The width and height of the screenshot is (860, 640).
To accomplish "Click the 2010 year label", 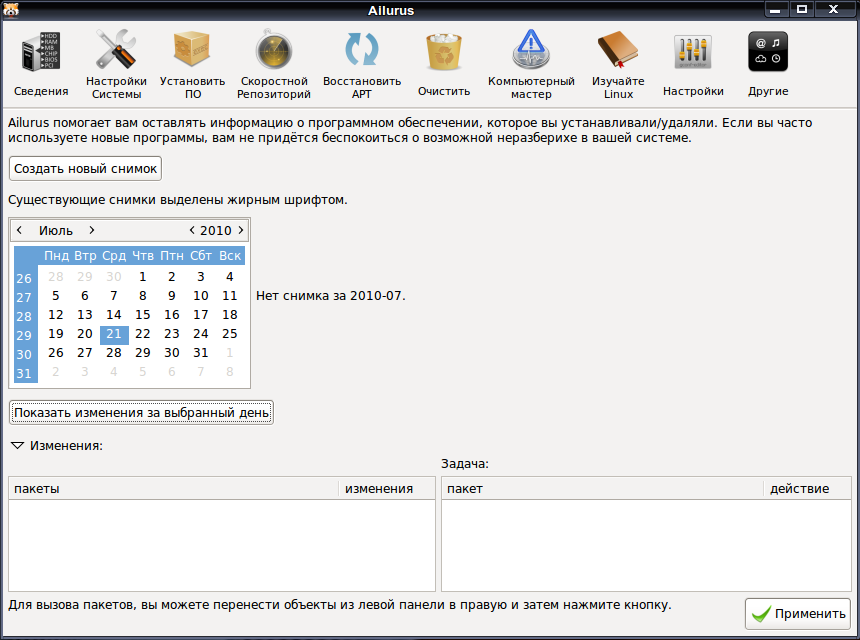I will (216, 230).
